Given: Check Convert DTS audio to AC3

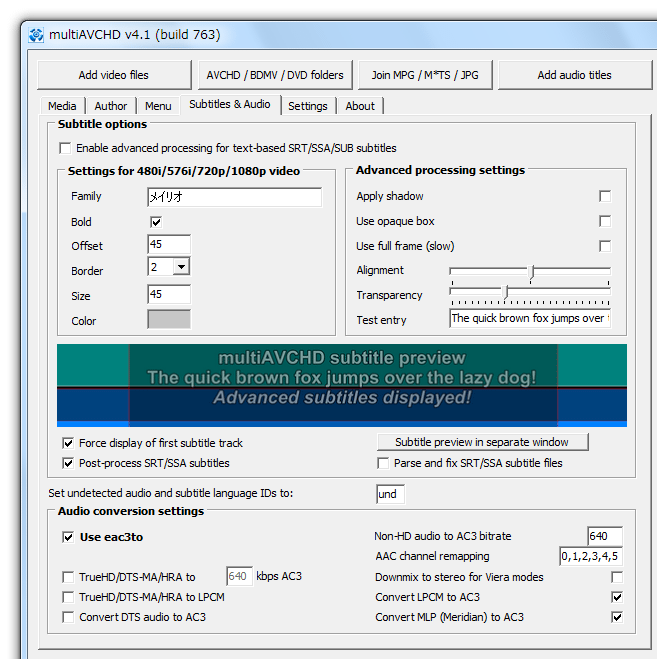Looking at the screenshot, I should pyautogui.click(x=68, y=617).
